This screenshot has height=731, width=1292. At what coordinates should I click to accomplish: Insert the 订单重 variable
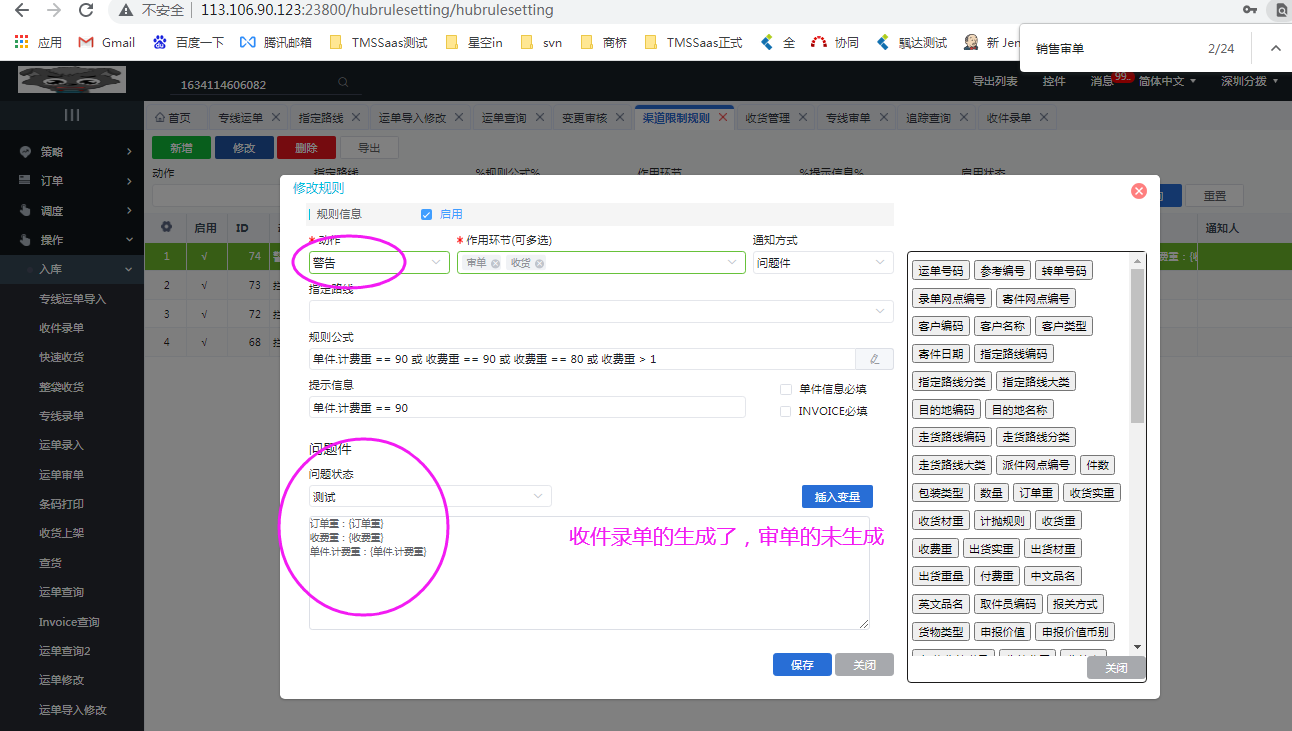(1035, 493)
